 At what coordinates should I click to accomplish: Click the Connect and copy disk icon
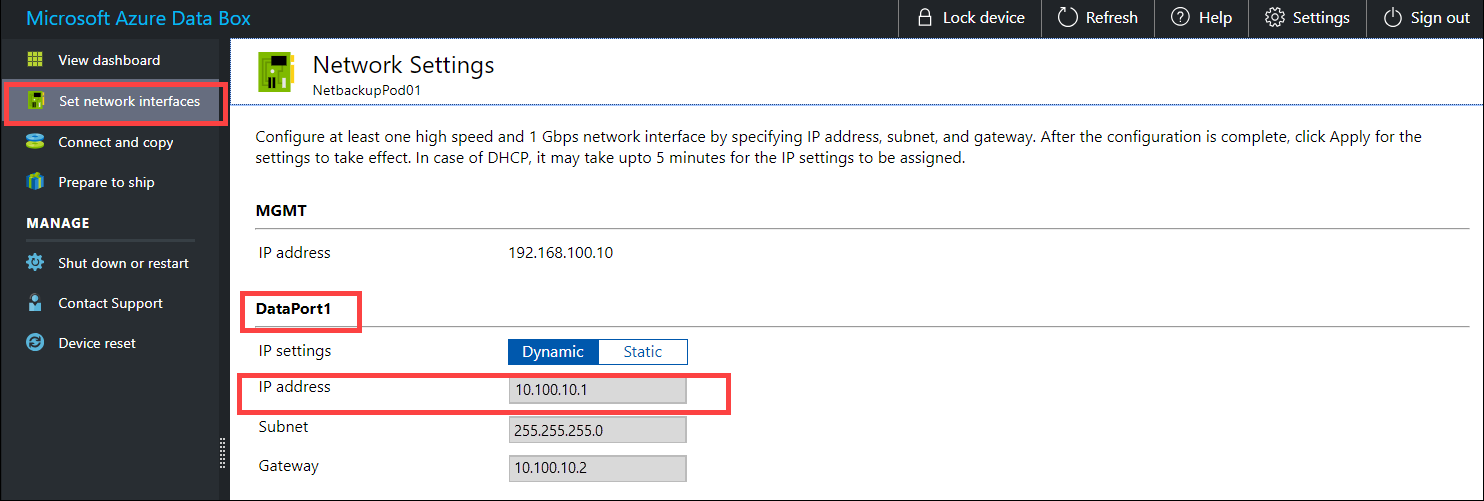tap(35, 142)
